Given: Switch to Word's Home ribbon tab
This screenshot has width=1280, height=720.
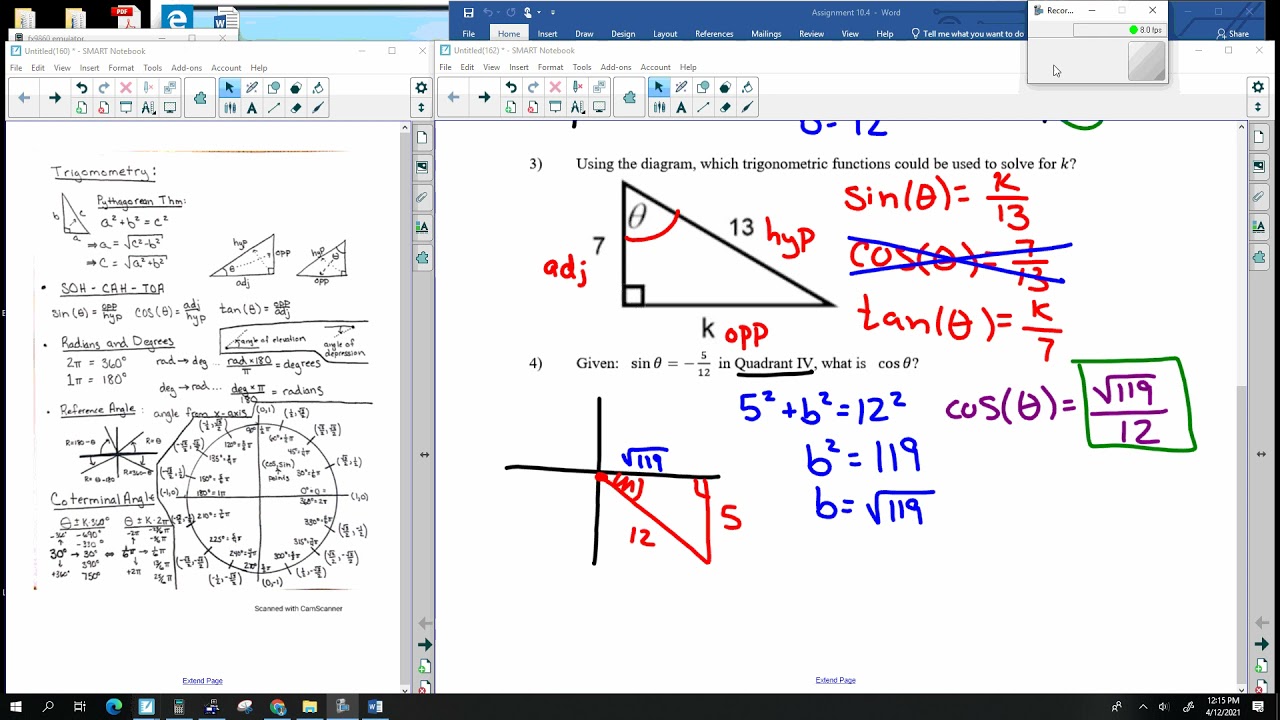Looking at the screenshot, I should tap(509, 34).
